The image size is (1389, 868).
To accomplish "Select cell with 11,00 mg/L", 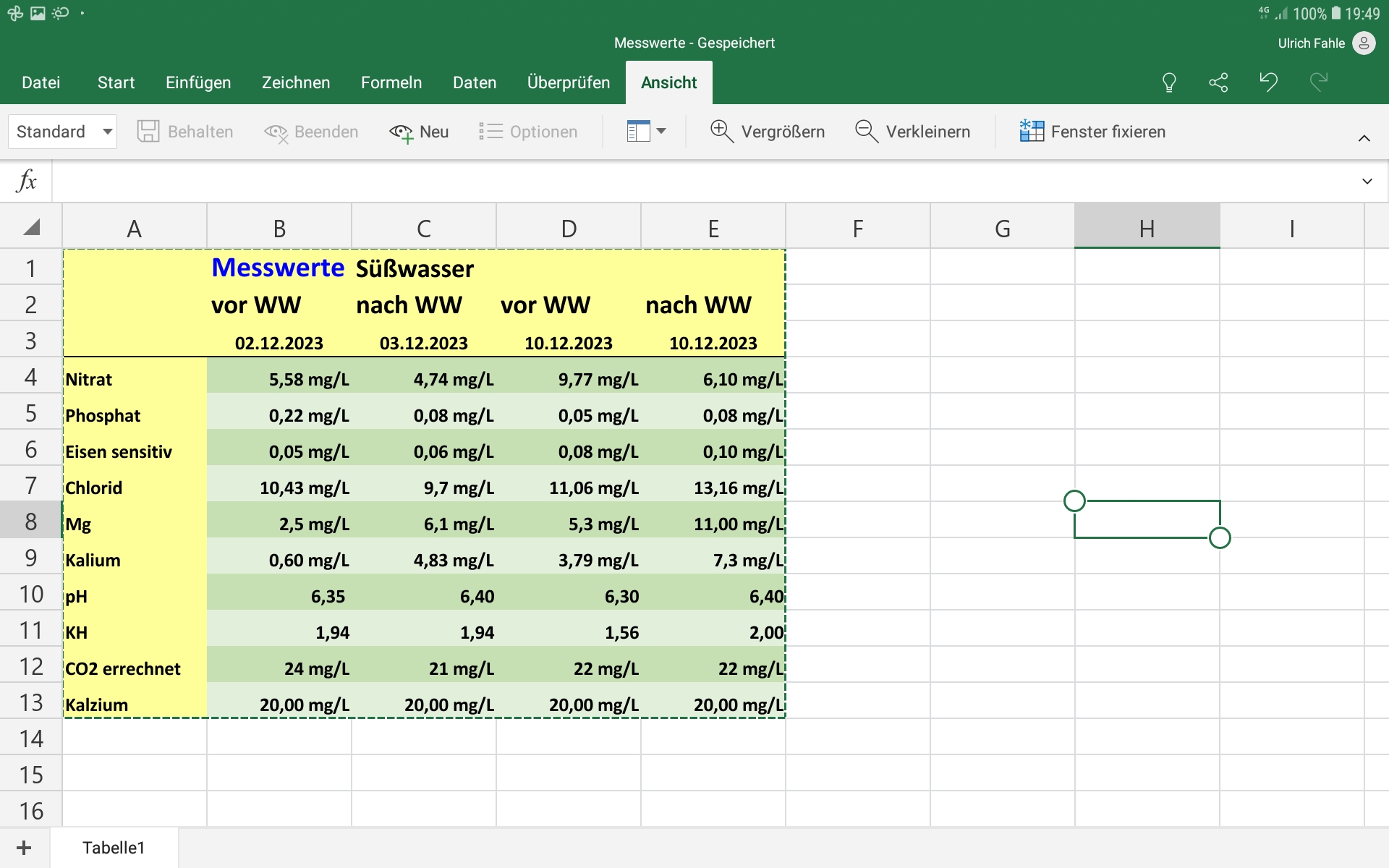I will point(713,520).
